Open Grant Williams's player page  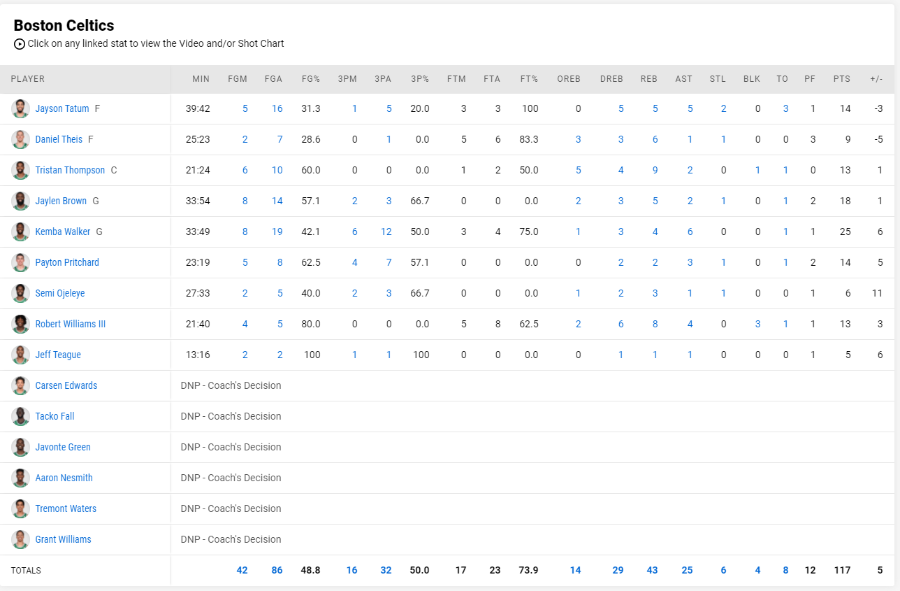(63, 539)
